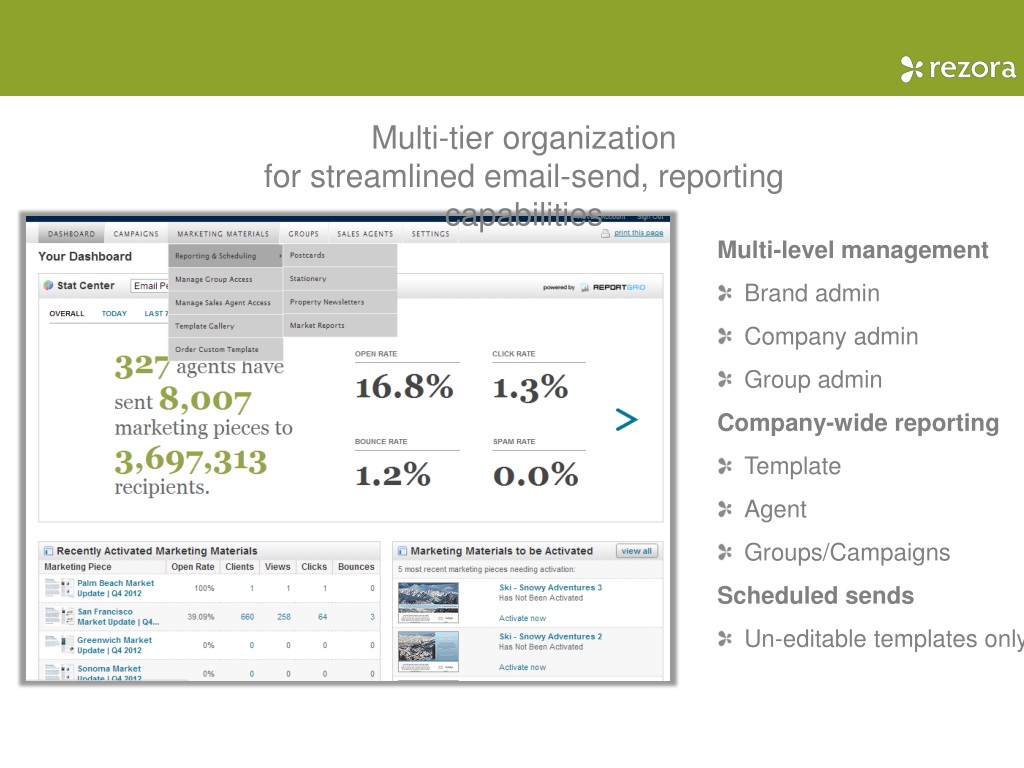This screenshot has width=1024, height=768.
Task: Open the Settings tab
Action: point(430,234)
